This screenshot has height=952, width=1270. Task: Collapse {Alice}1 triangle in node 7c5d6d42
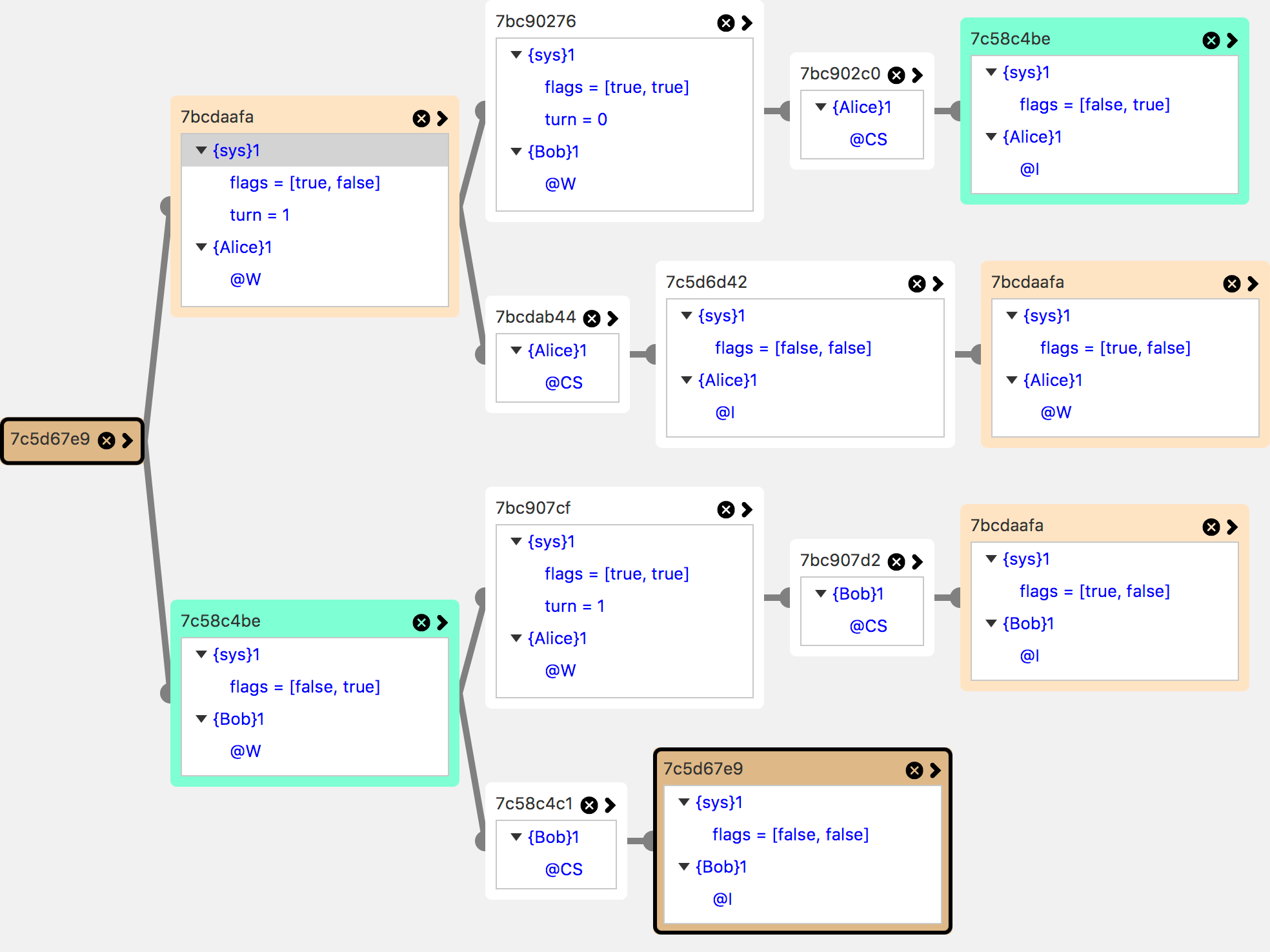[687, 380]
